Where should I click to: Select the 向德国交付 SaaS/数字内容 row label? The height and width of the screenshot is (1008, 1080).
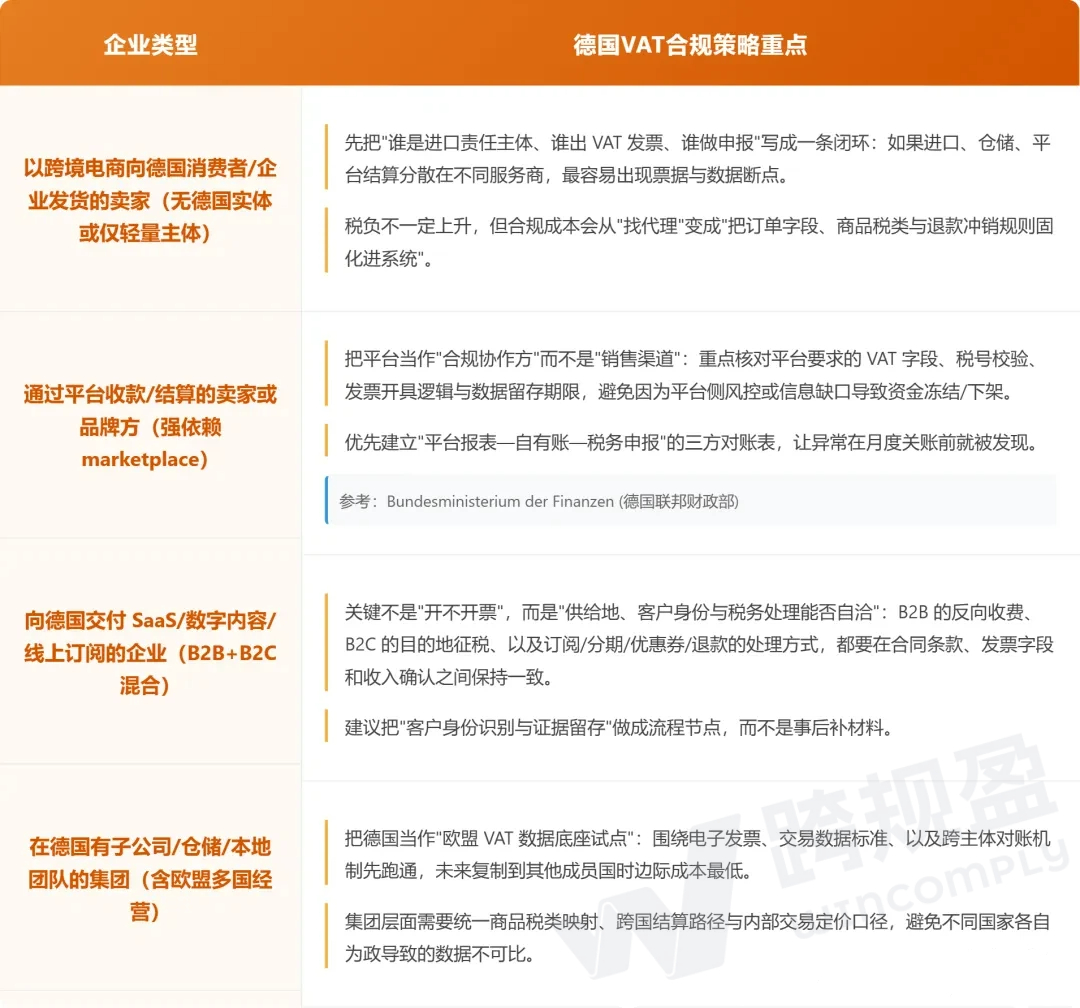click(x=150, y=653)
